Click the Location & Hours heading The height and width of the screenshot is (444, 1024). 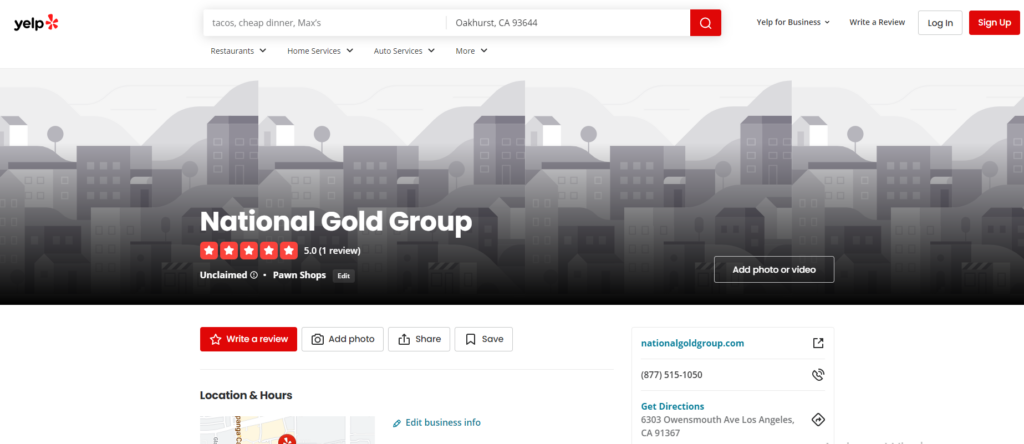point(246,395)
